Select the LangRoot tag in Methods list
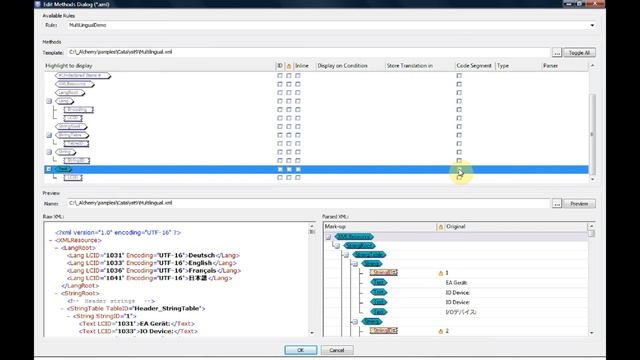 [x=70, y=93]
